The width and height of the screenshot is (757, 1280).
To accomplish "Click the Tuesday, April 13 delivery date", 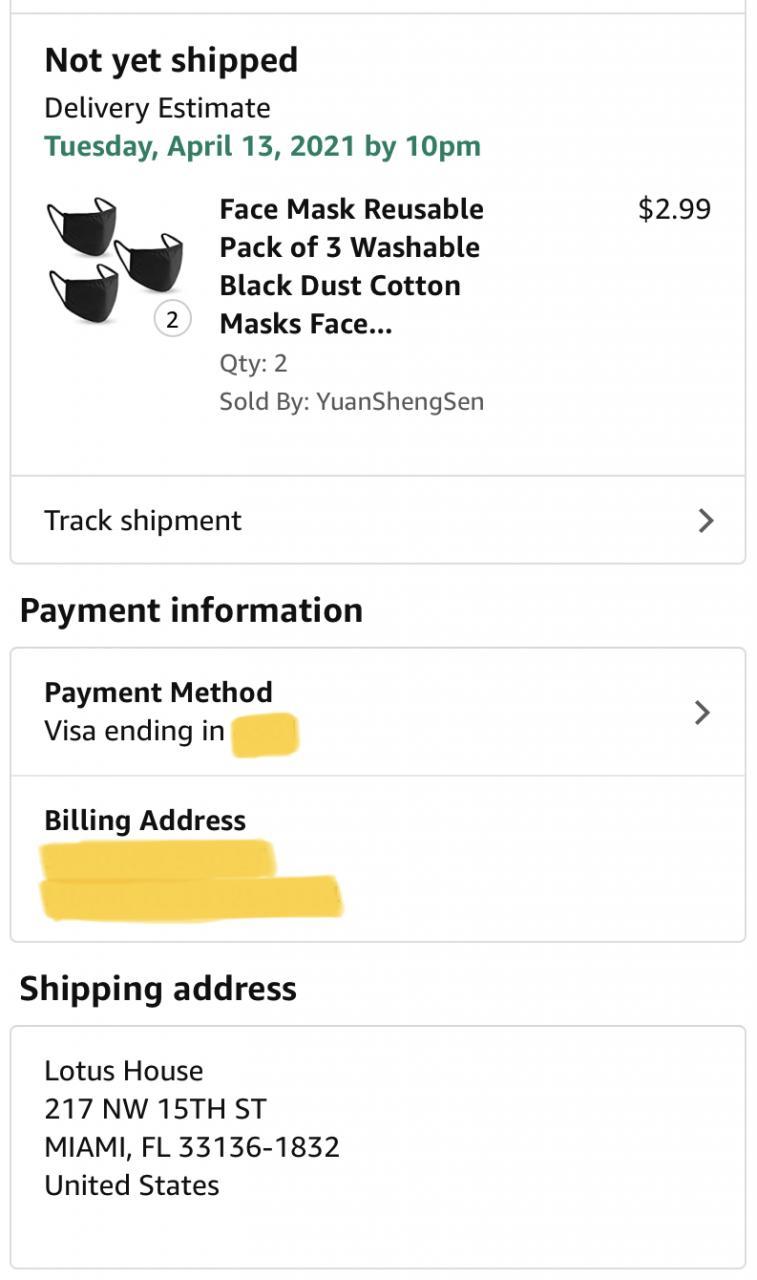I will tap(262, 146).
